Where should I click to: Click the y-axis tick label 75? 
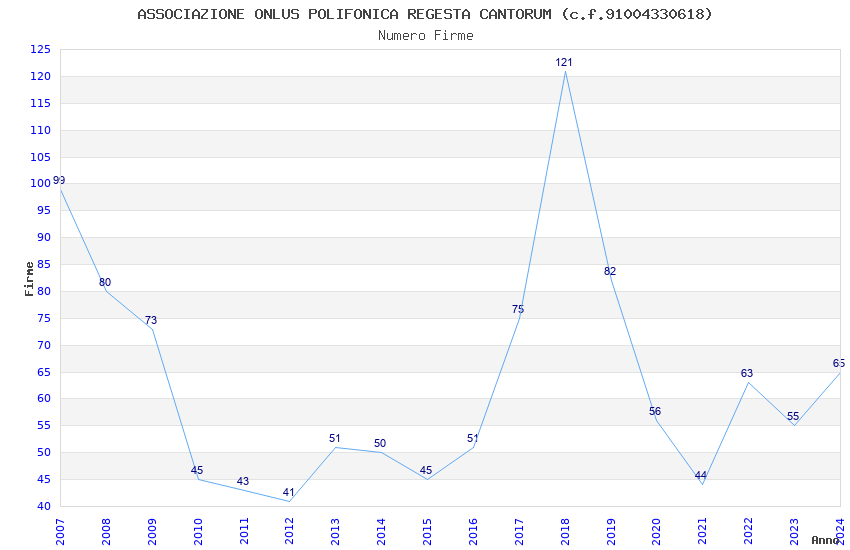point(44,318)
